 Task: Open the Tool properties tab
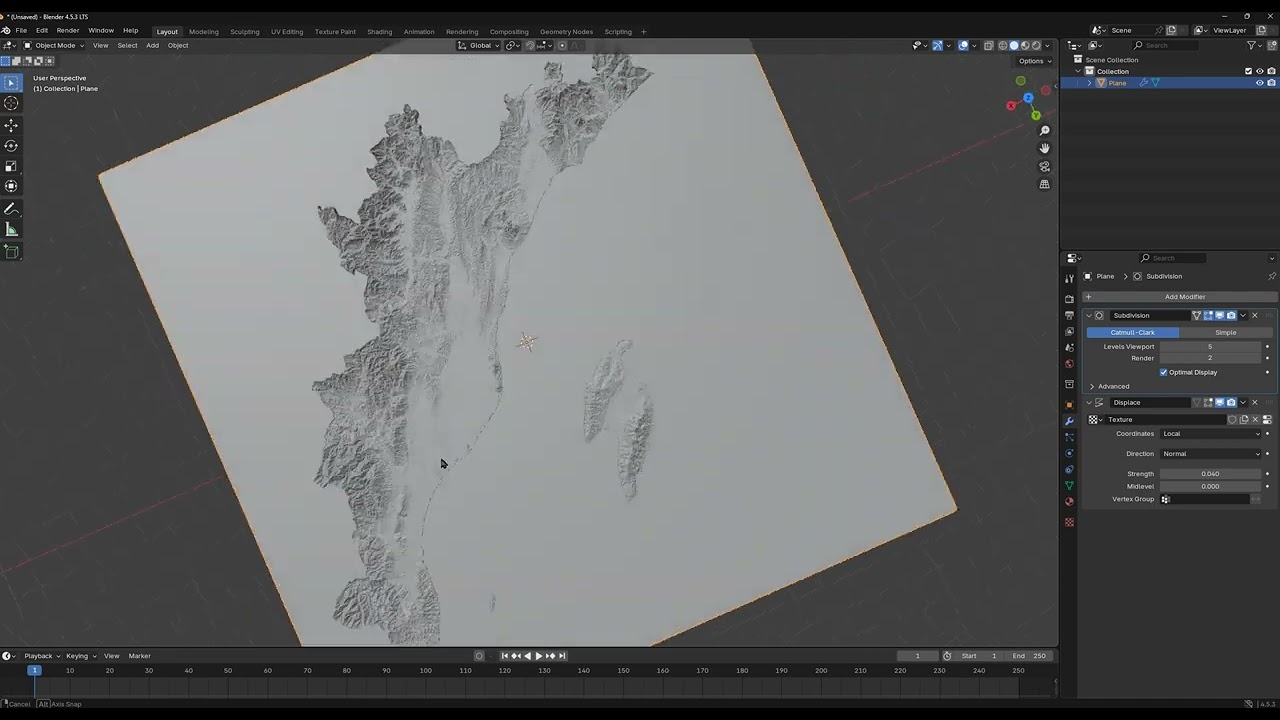(x=1069, y=279)
